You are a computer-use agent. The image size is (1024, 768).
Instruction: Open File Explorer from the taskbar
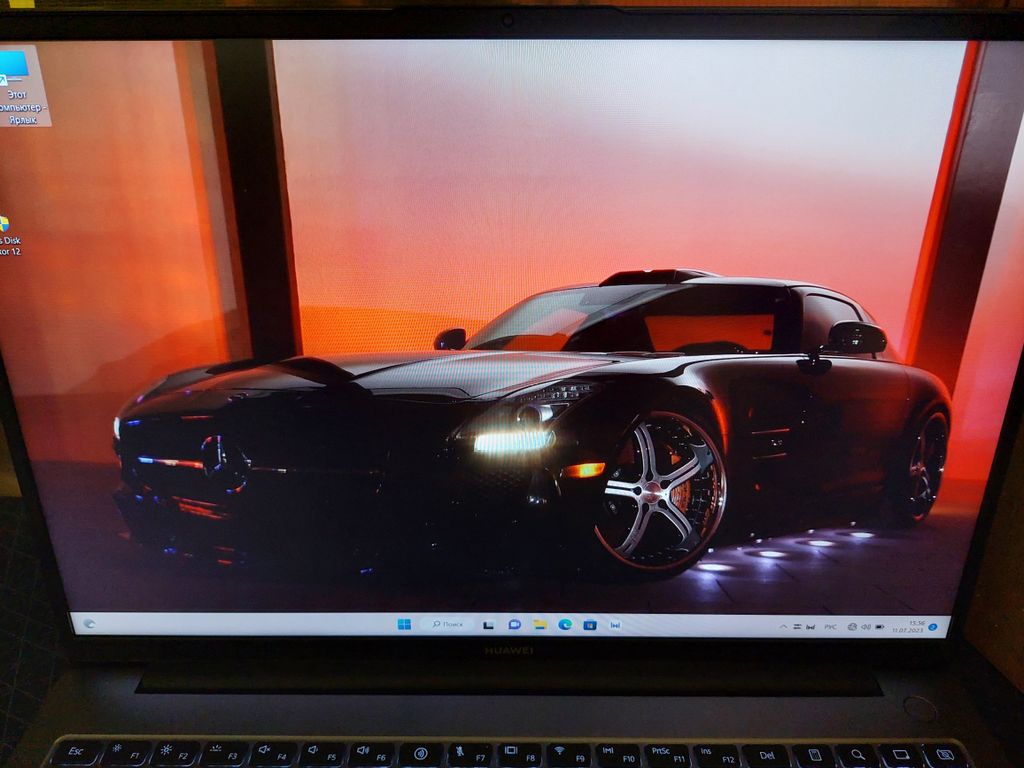click(x=540, y=624)
